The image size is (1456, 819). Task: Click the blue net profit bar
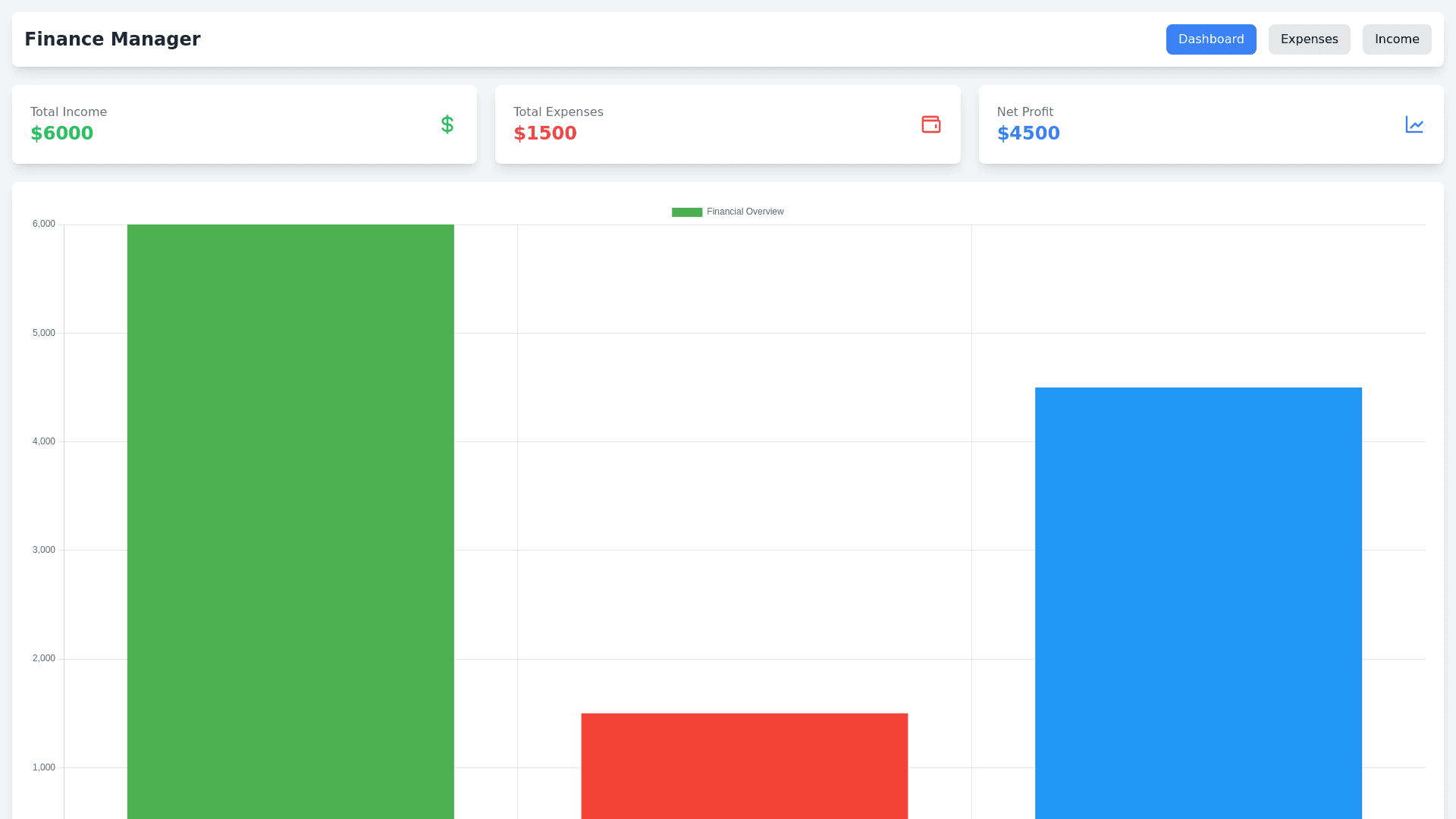click(1198, 603)
